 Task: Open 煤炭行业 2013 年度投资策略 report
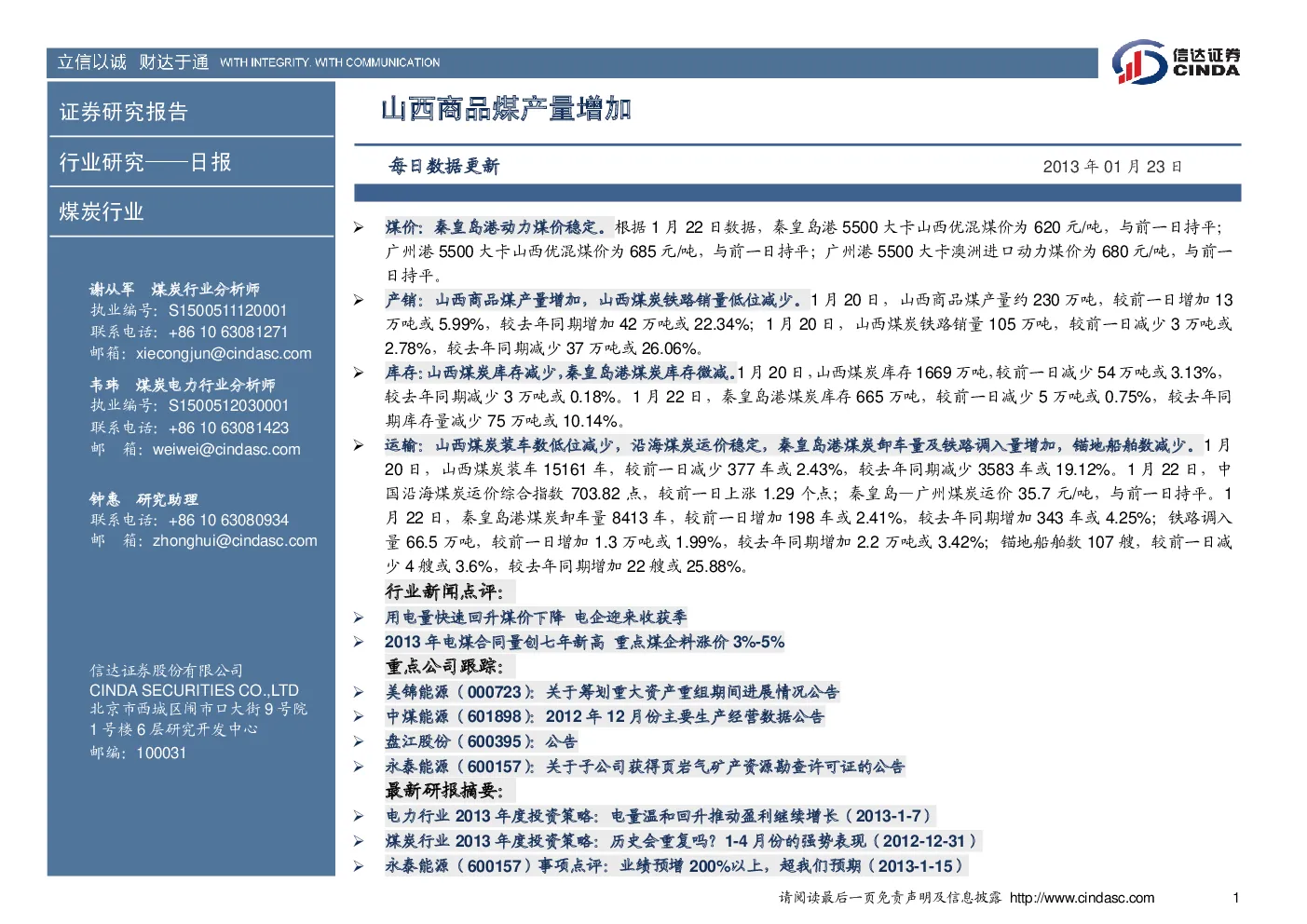[x=682, y=841]
